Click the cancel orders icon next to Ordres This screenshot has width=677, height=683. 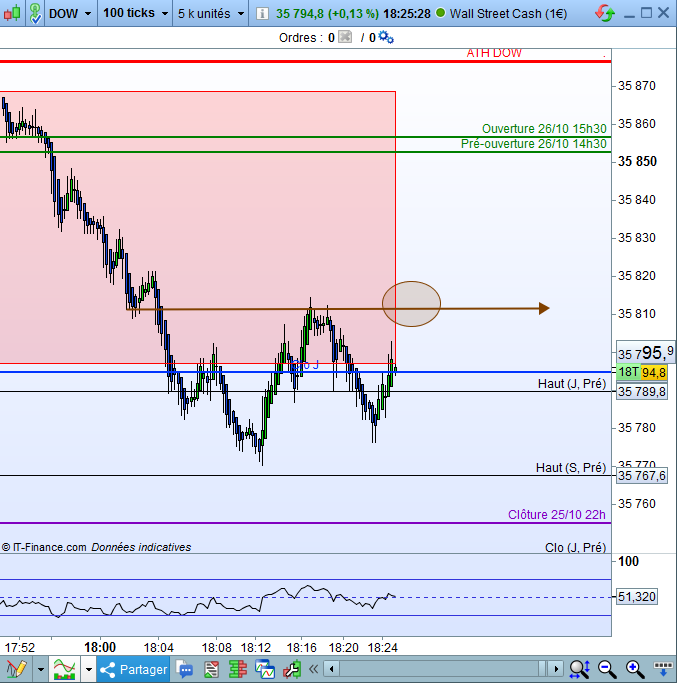pos(345,37)
